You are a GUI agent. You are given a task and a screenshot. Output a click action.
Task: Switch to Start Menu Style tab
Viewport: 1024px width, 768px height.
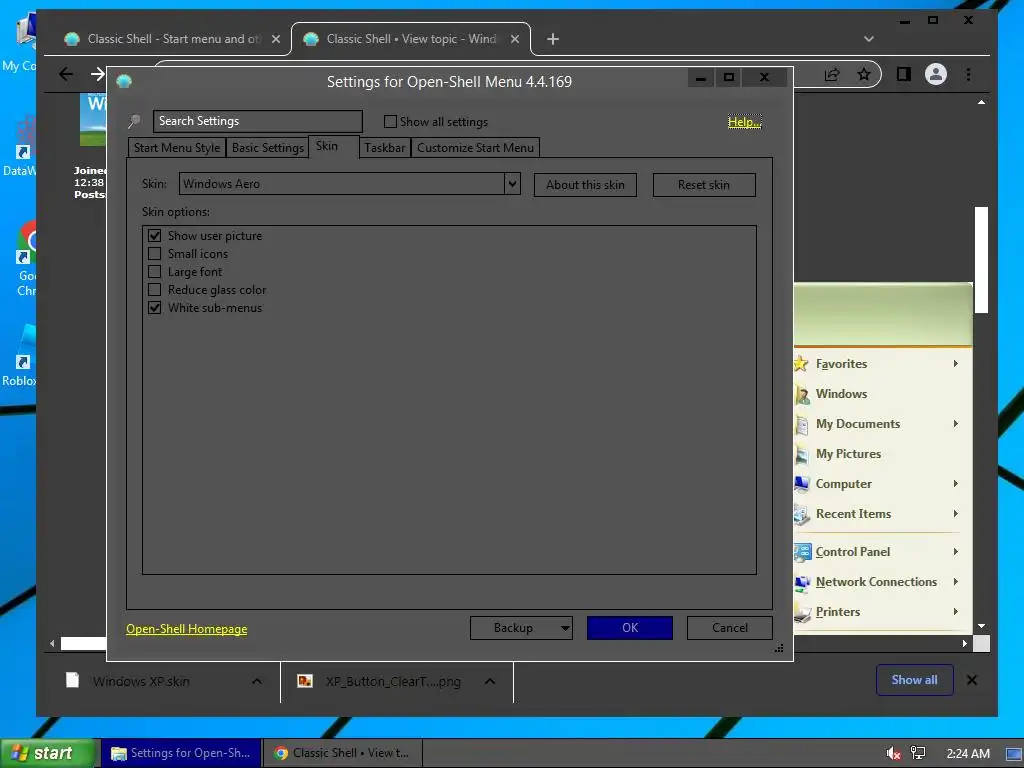pyautogui.click(x=177, y=148)
